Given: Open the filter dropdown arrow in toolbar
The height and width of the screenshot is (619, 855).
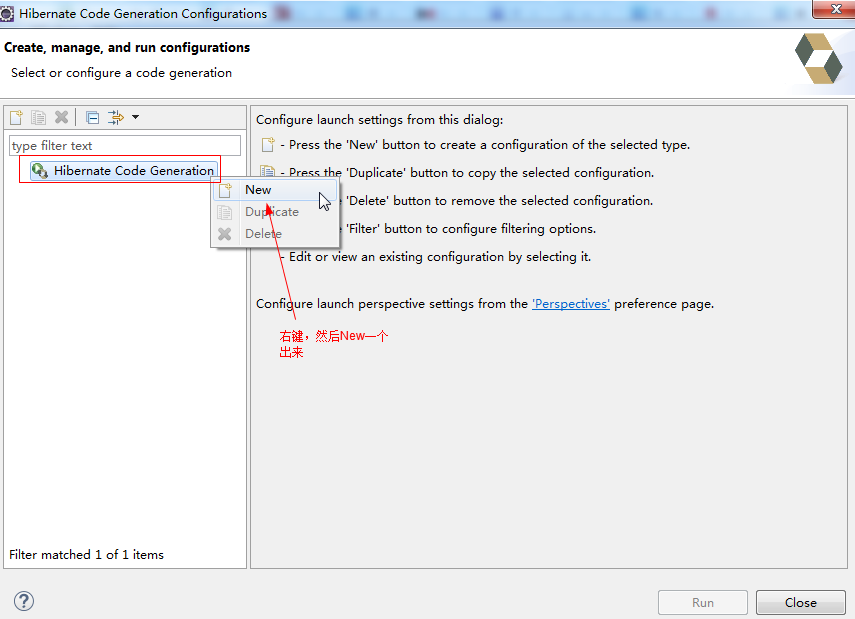Looking at the screenshot, I should pos(135,117).
